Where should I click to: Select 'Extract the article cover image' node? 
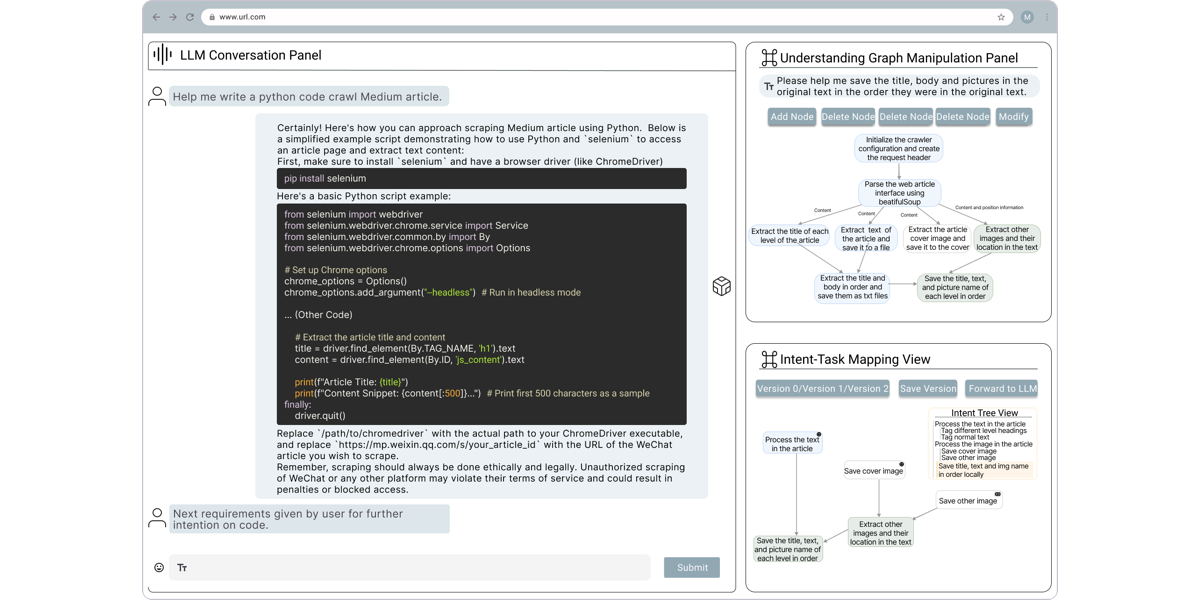click(937, 238)
